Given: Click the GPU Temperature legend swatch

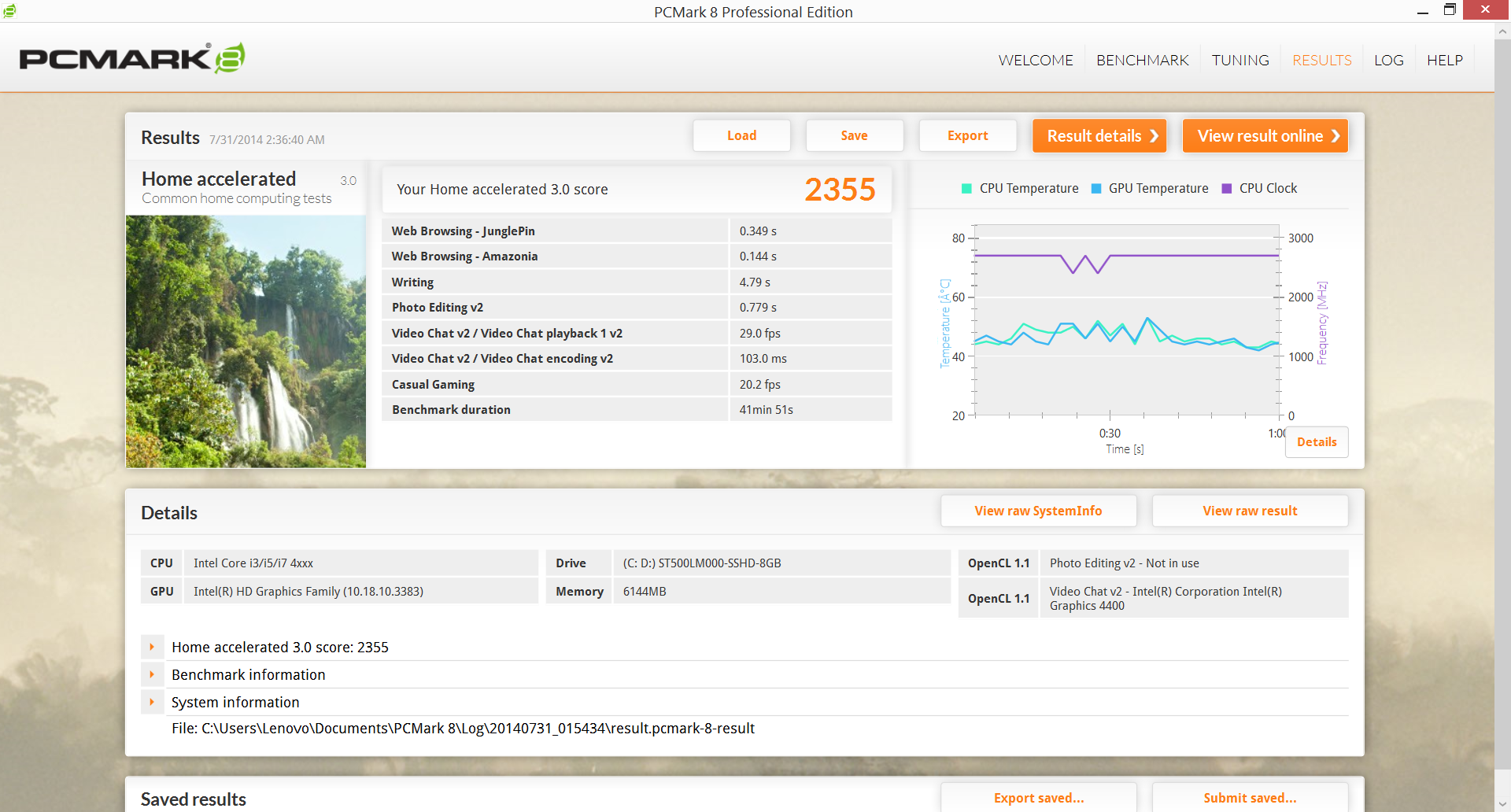Looking at the screenshot, I should [1096, 189].
